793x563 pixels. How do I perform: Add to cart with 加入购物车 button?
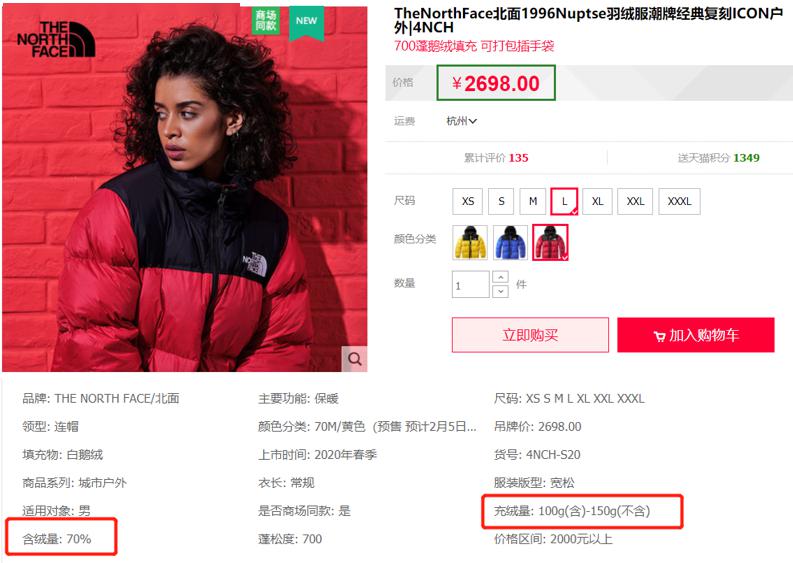tap(695, 335)
